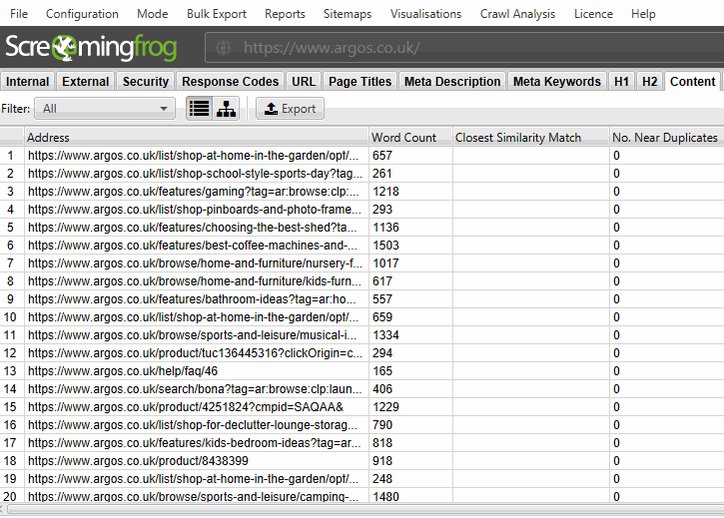The image size is (724, 518).
Task: Open the Help menu
Action: [x=643, y=14]
